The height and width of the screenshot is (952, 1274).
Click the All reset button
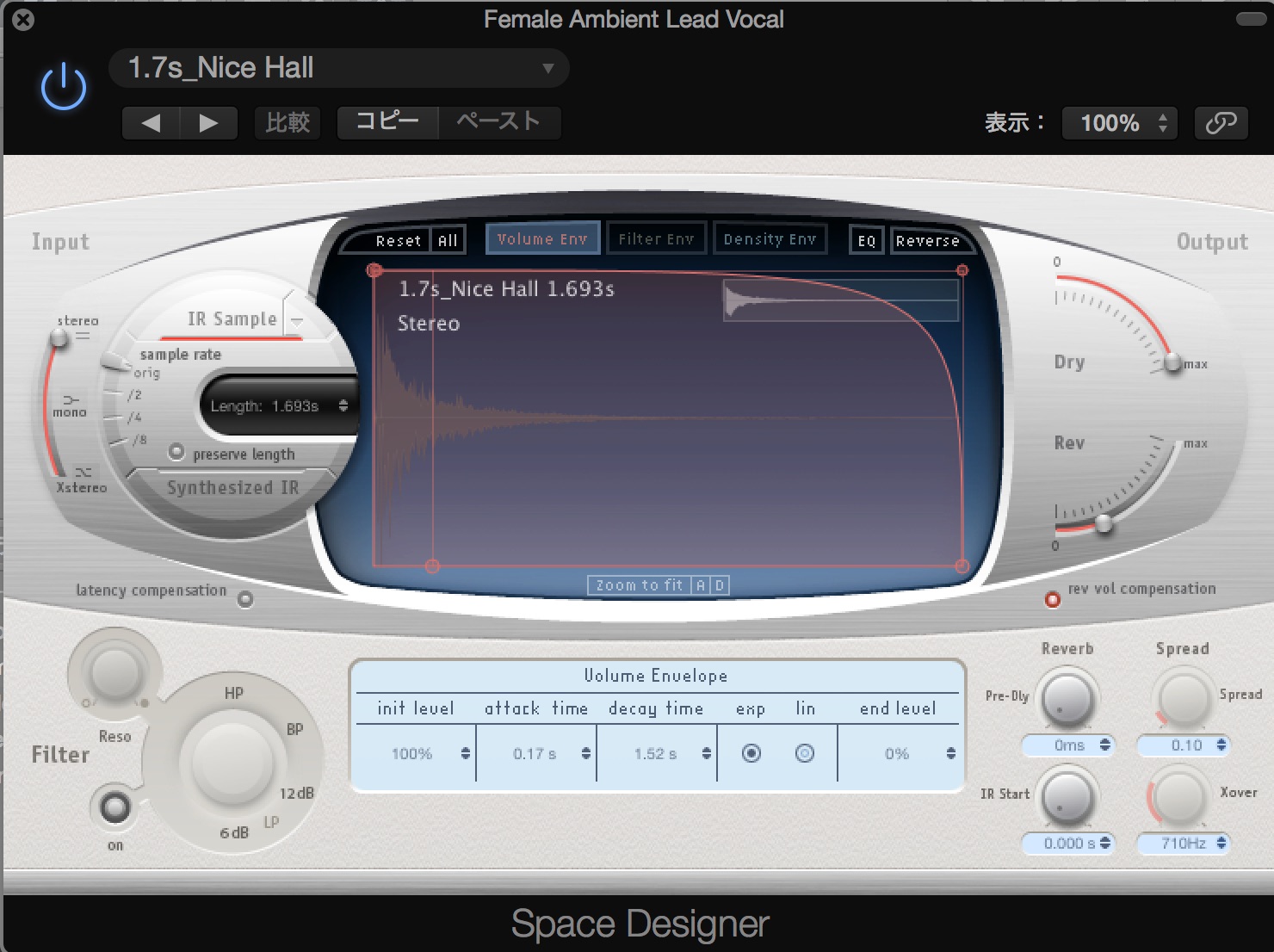pyautogui.click(x=448, y=241)
